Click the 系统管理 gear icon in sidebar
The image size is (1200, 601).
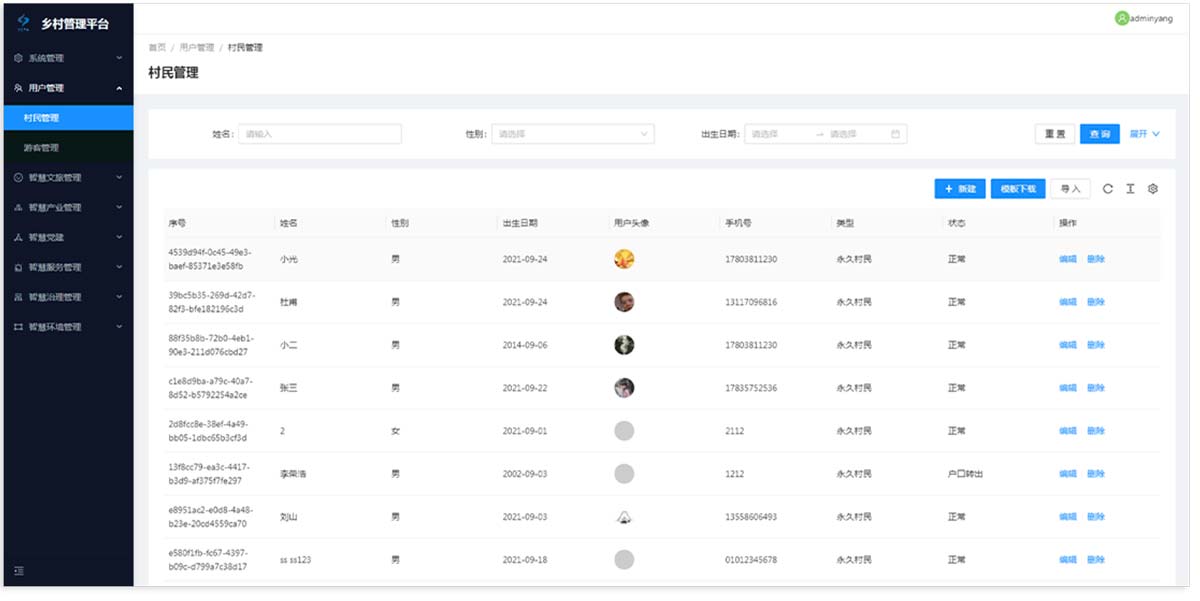tap(19, 58)
